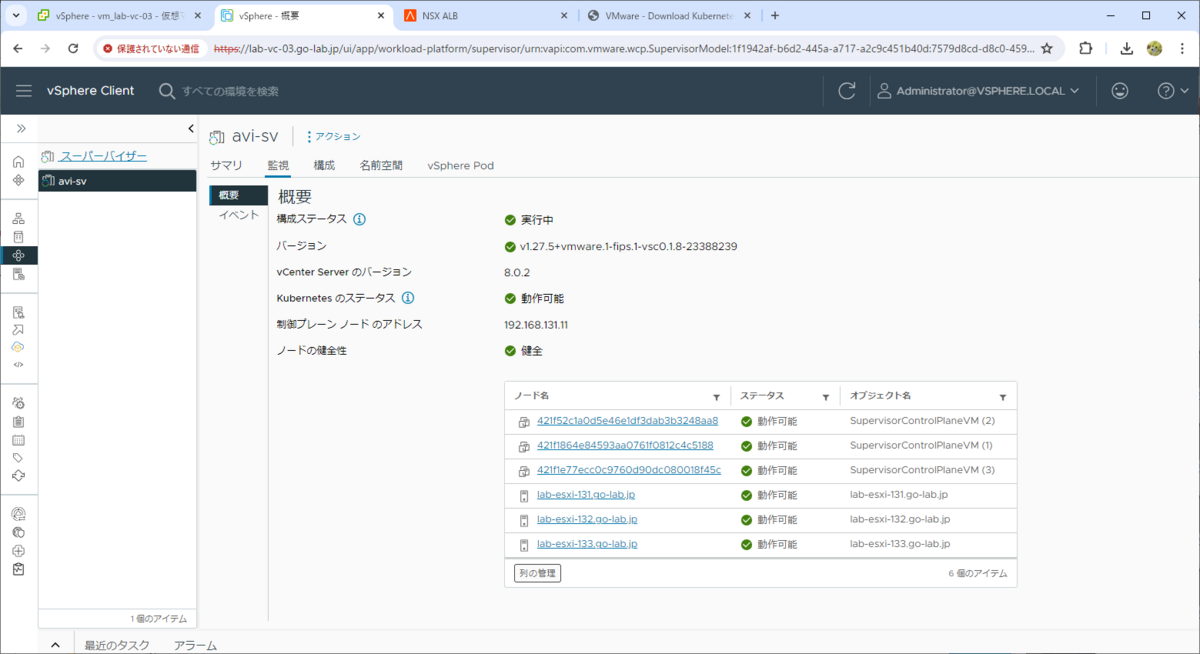
Task: Switch to VMware Download Kubernetes browser tab
Action: click(670, 15)
